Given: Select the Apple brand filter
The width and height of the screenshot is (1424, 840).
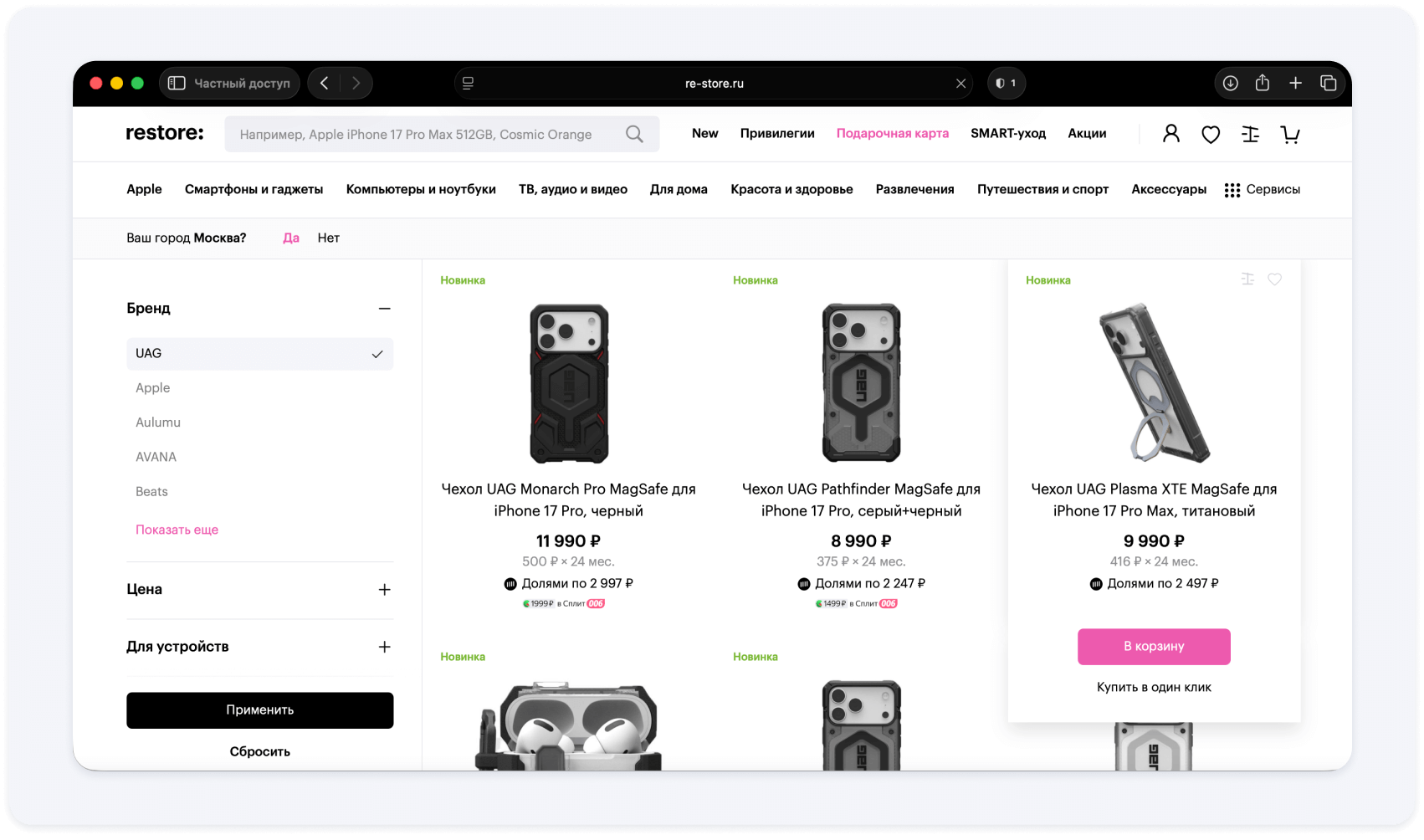Looking at the screenshot, I should coord(153,388).
